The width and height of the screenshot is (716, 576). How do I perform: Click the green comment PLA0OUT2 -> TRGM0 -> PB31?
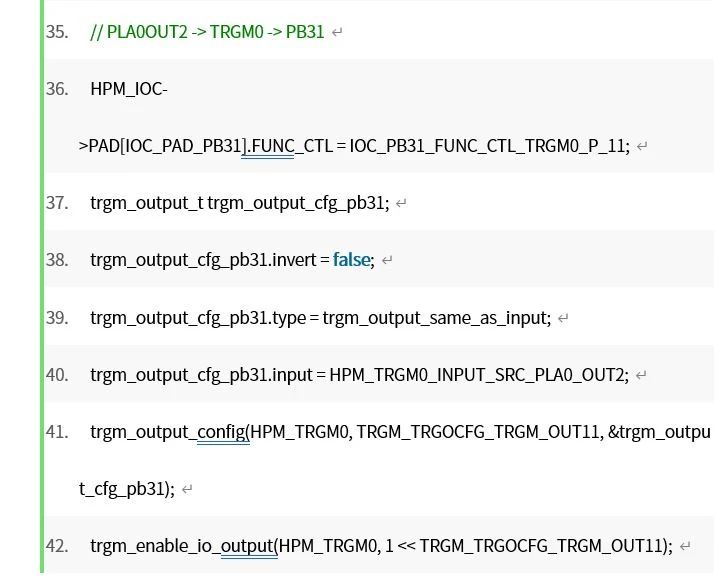point(207,32)
